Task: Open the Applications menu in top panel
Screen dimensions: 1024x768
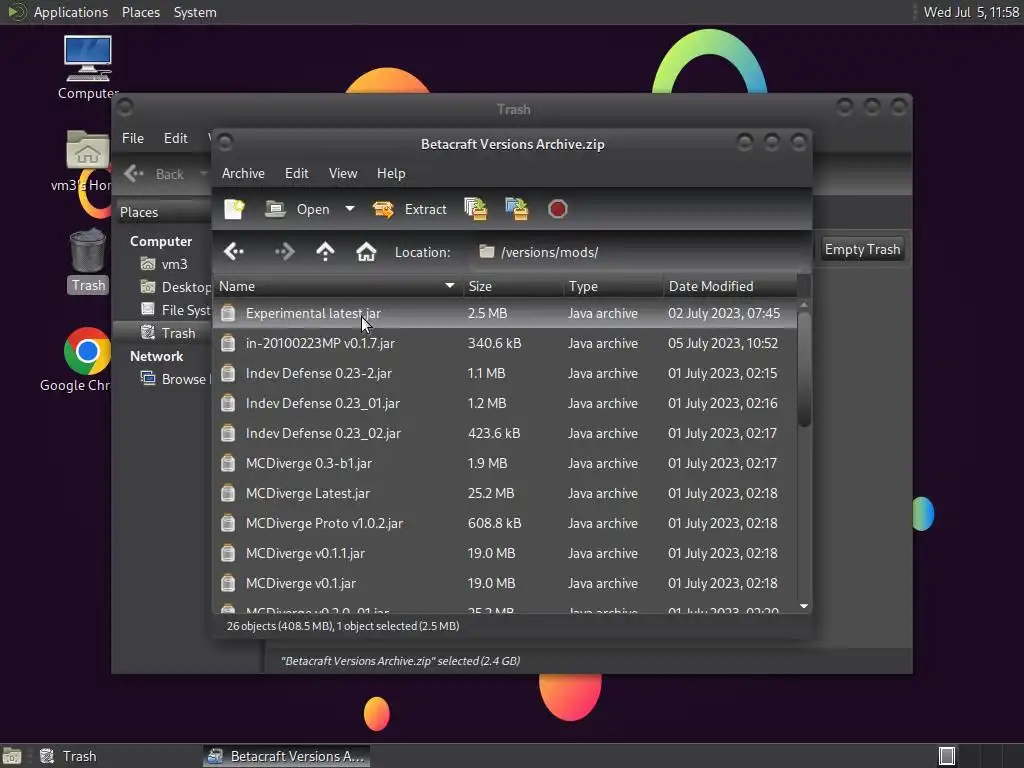Action: point(71,12)
